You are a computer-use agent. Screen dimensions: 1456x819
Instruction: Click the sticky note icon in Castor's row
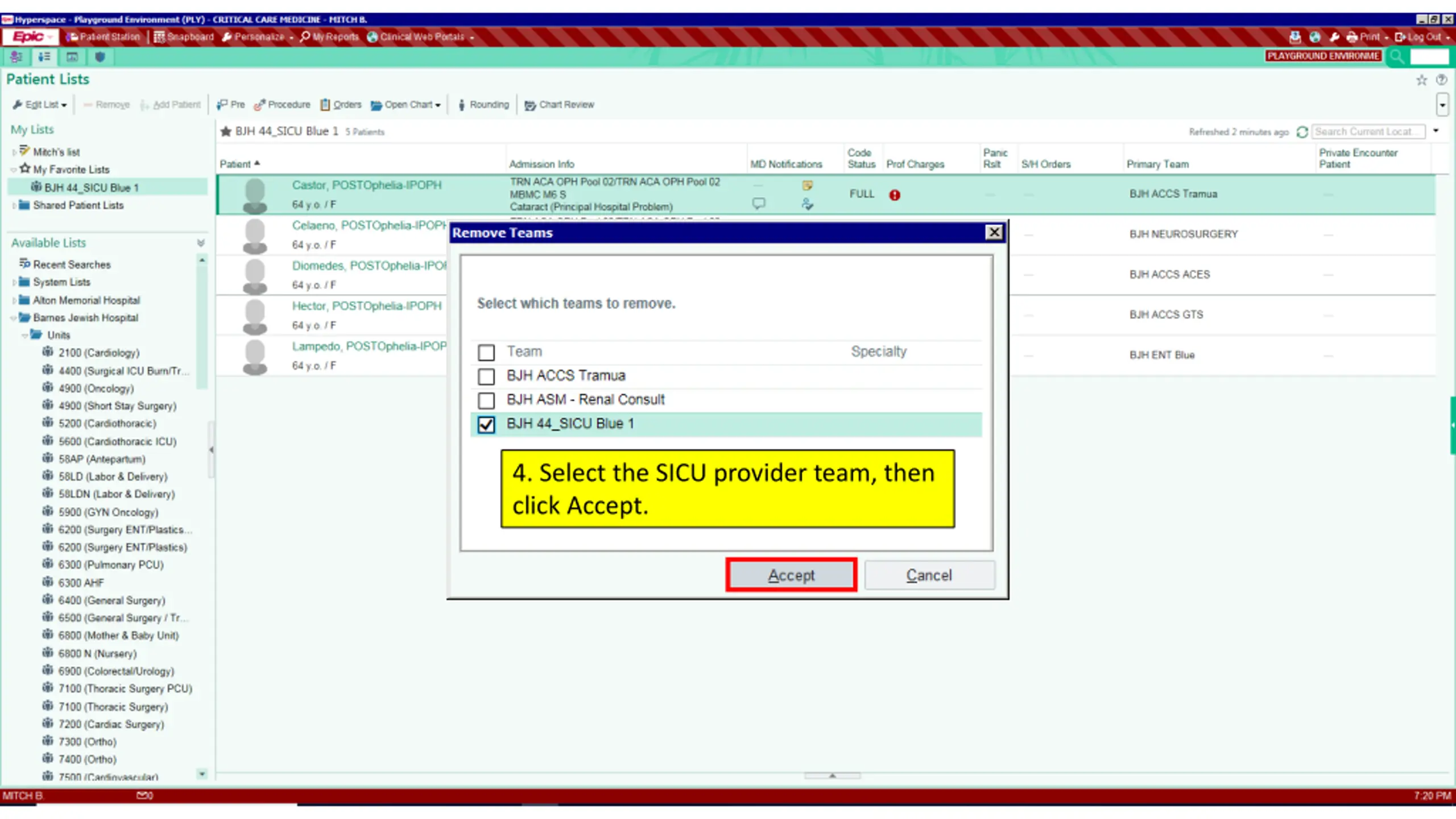(x=807, y=185)
